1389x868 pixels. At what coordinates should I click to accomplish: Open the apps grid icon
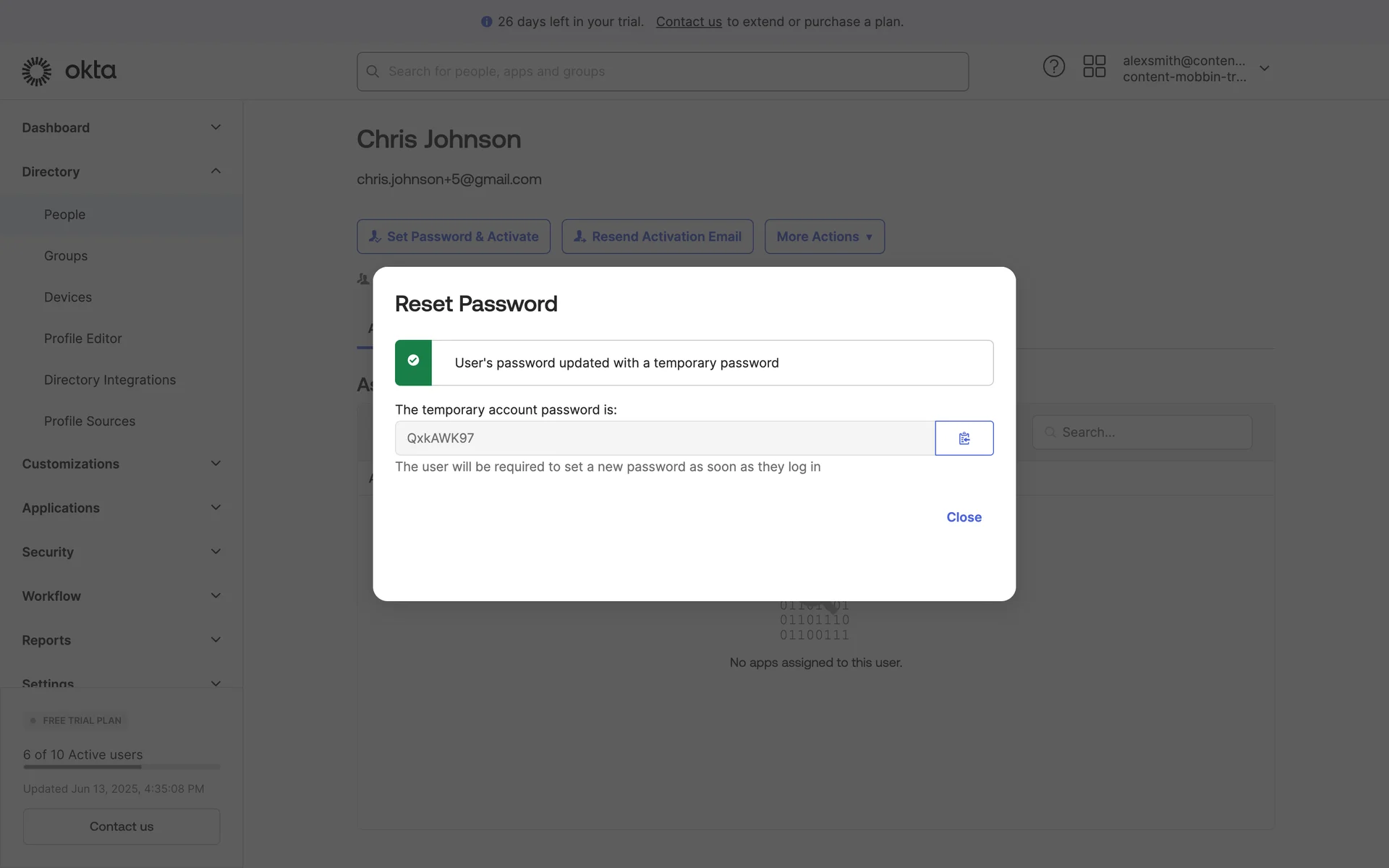1094,67
